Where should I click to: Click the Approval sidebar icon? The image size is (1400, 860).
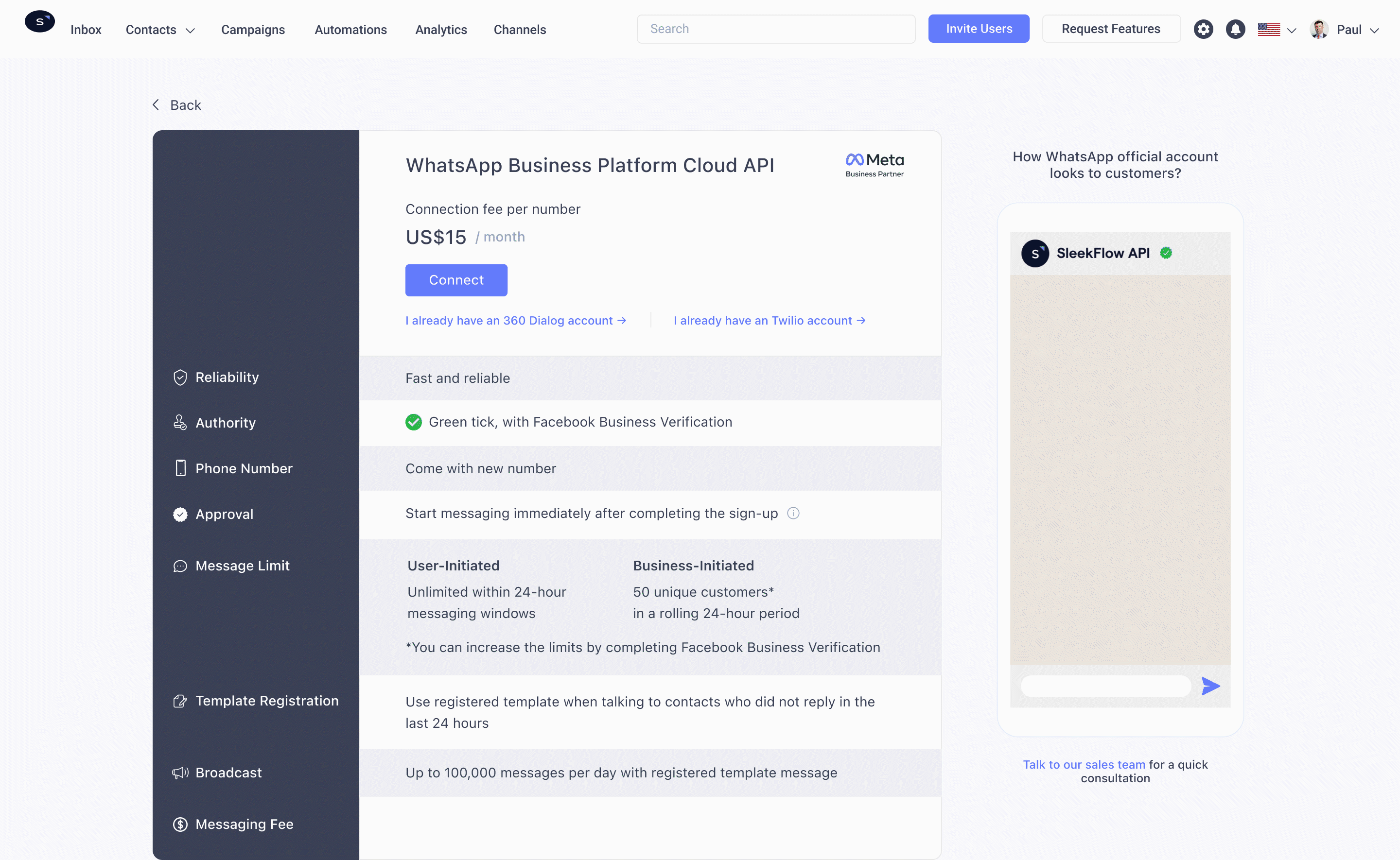click(x=180, y=513)
